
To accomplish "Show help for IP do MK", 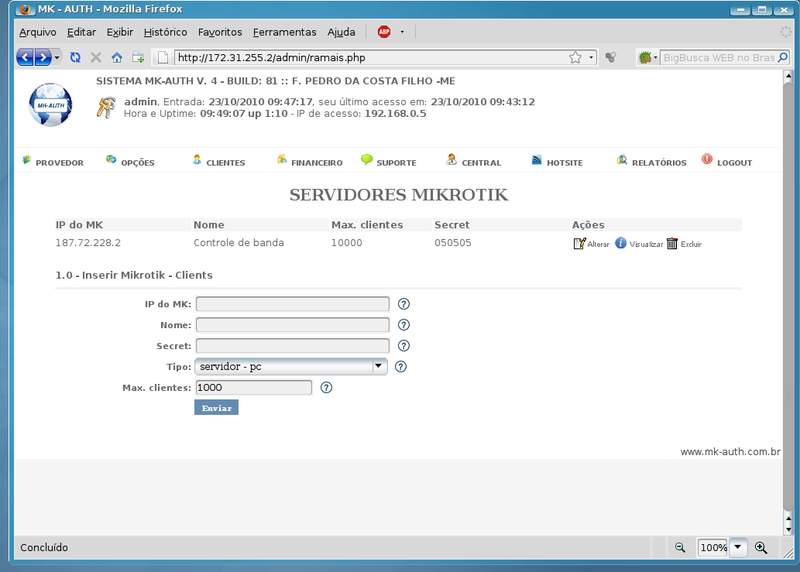I will tap(404, 304).
